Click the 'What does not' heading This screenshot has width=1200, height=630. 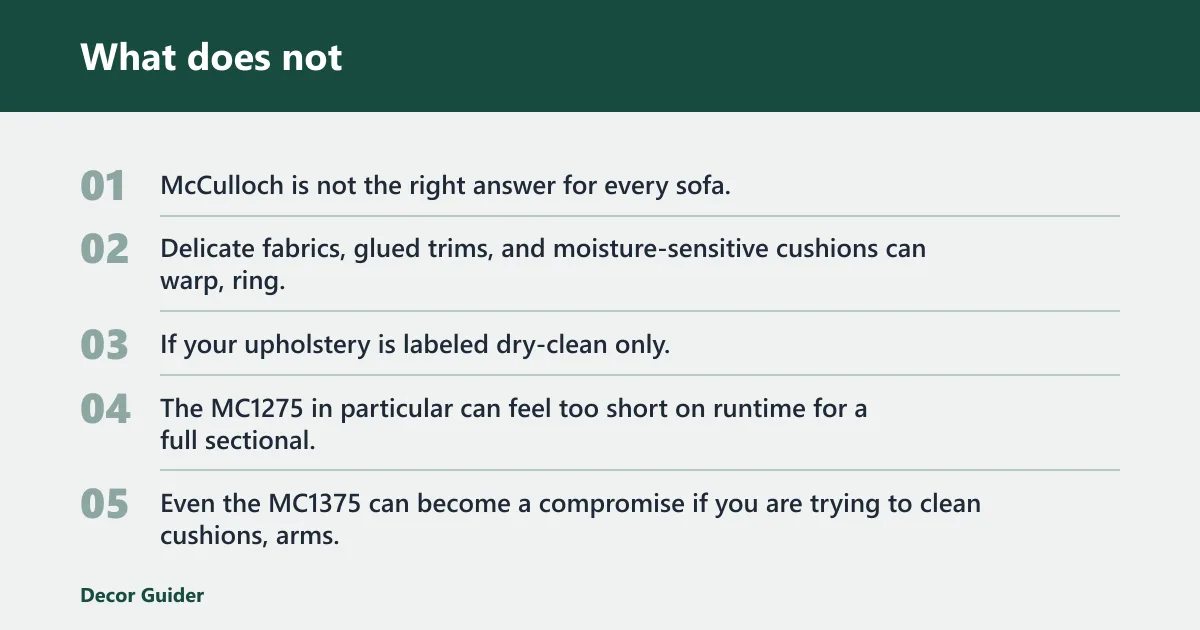(211, 57)
